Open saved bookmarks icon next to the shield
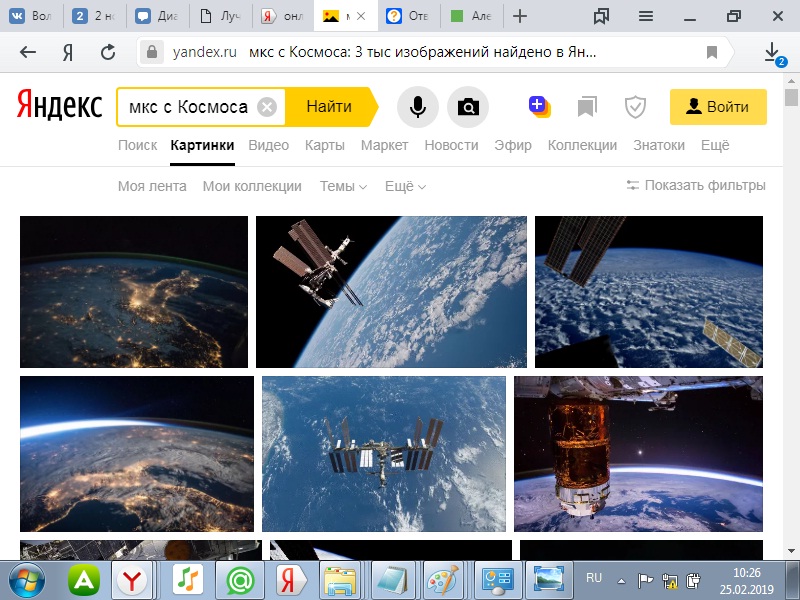Viewport: 800px width, 600px height. [587, 107]
